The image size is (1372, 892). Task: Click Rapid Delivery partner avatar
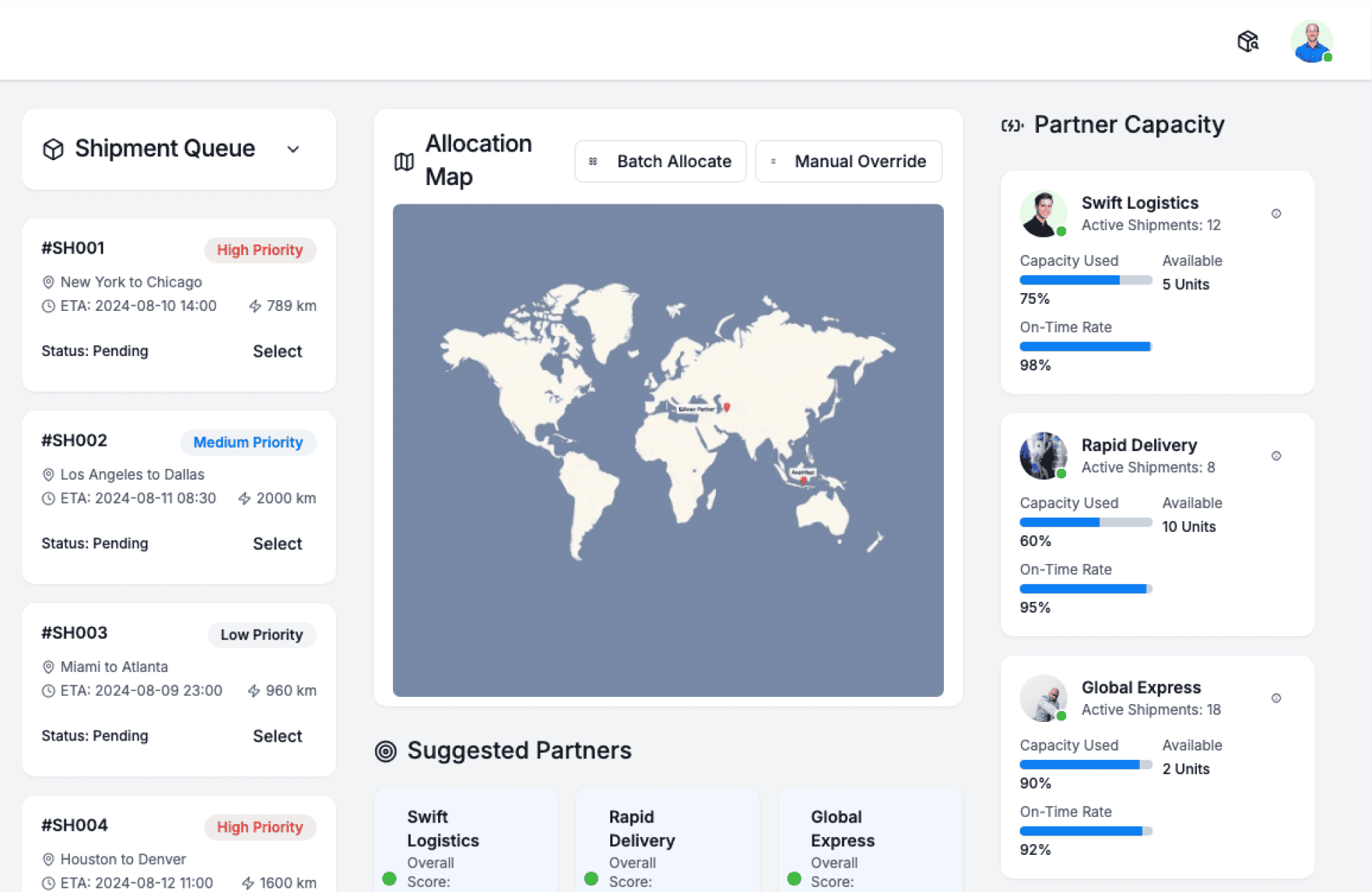(x=1043, y=455)
